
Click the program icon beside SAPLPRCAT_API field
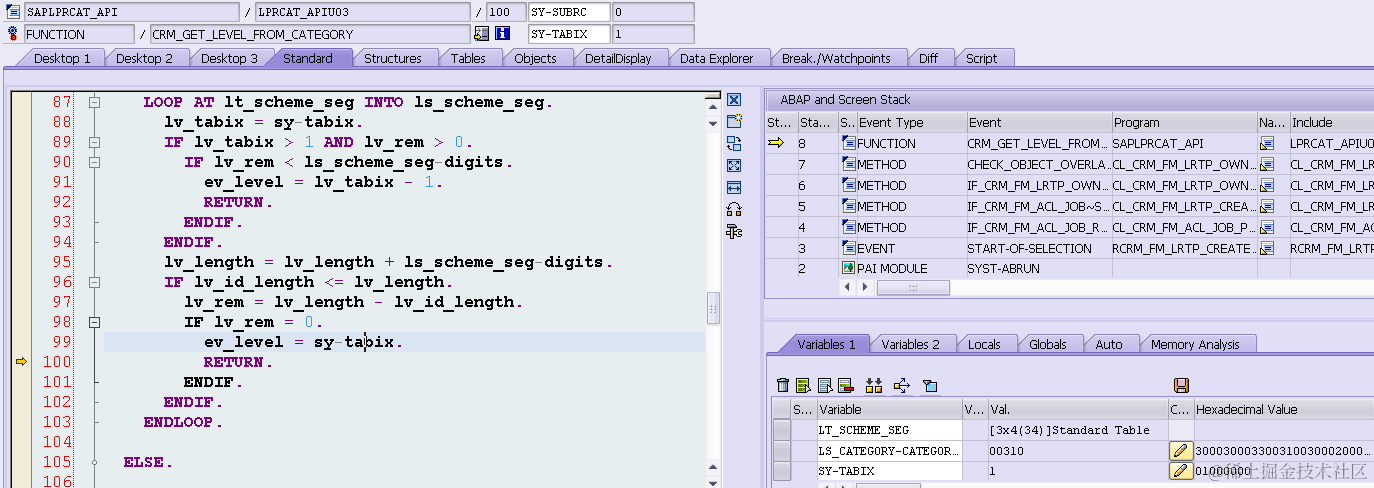(12, 12)
